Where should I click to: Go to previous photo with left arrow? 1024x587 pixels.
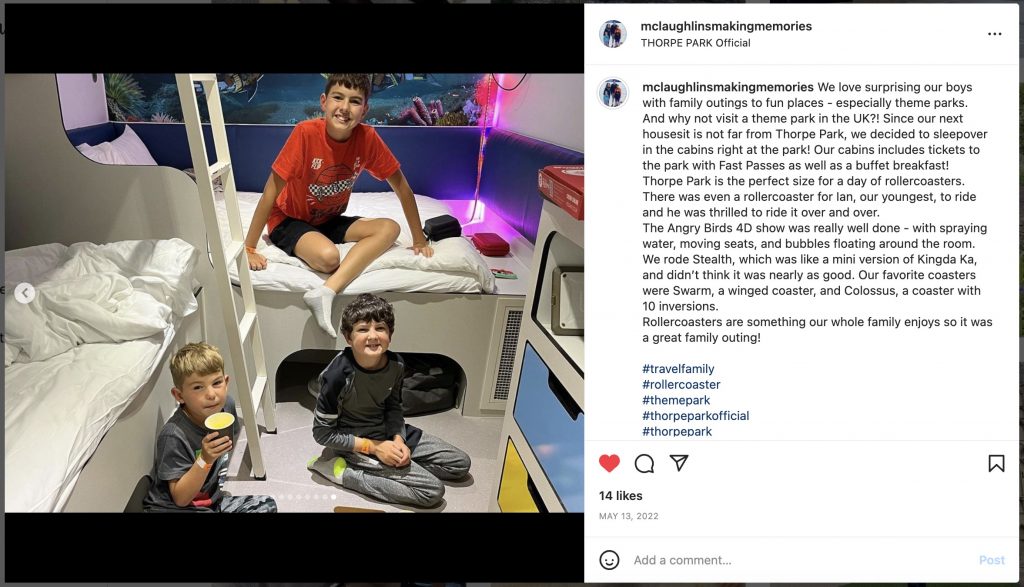[x=25, y=293]
